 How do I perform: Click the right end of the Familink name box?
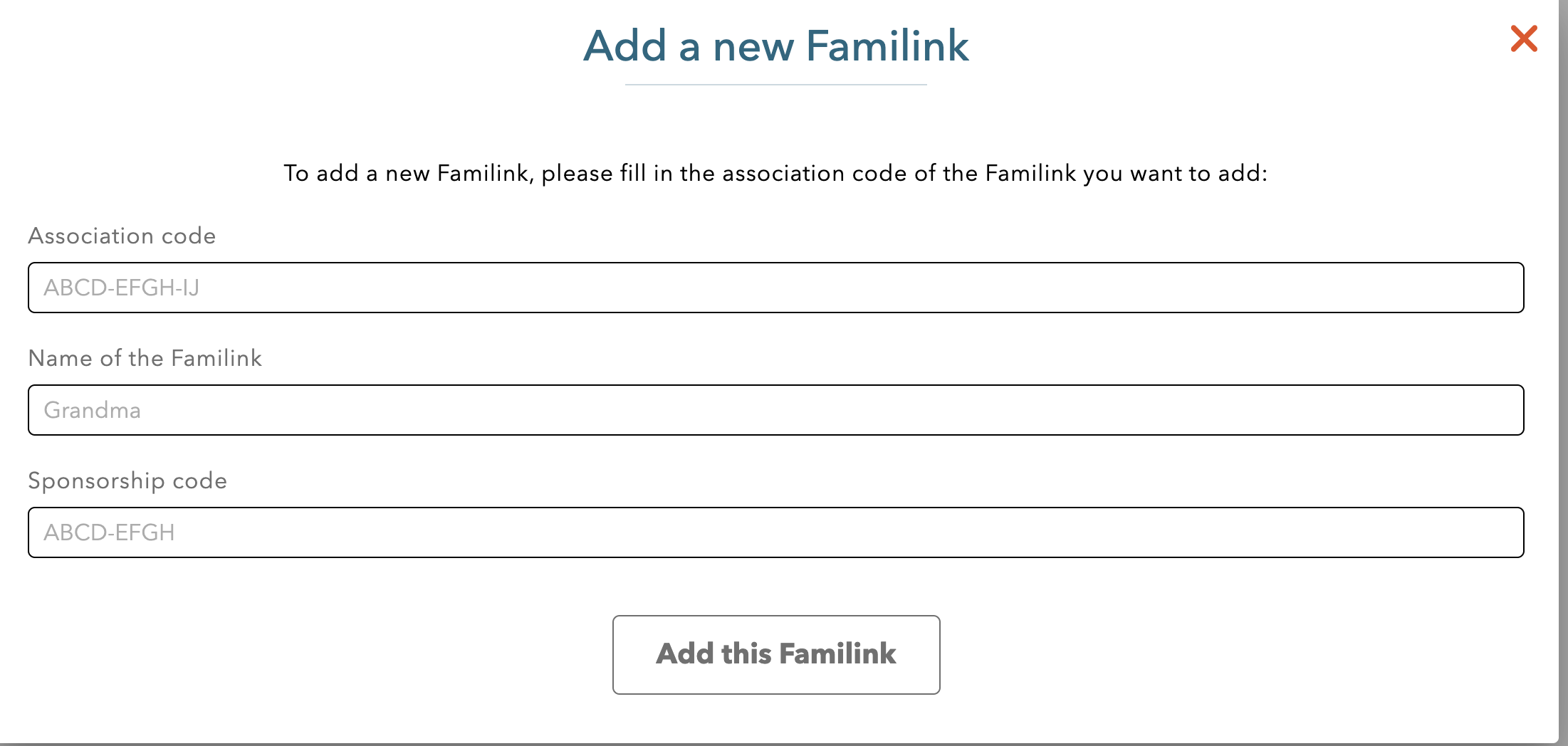(1495, 410)
